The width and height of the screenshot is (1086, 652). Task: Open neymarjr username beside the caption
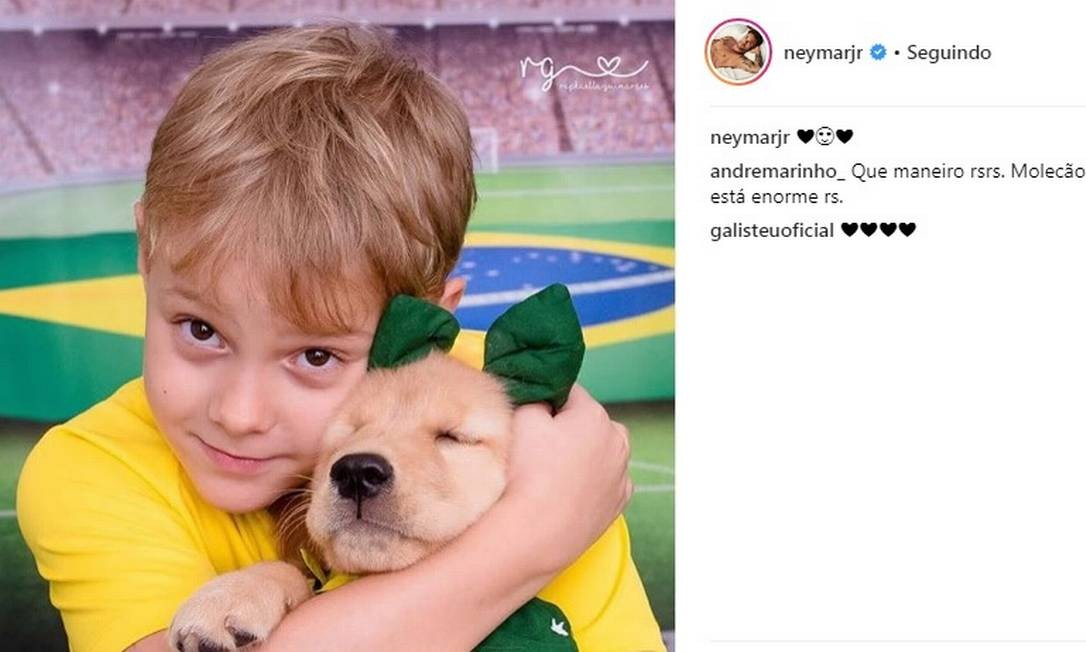coord(750,137)
